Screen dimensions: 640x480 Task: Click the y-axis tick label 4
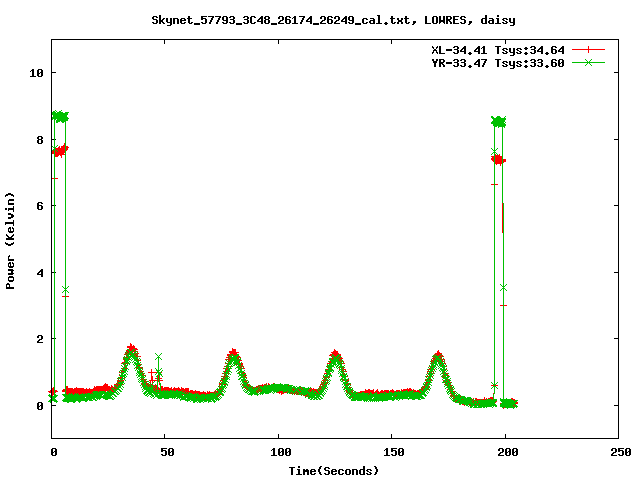(x=40, y=273)
